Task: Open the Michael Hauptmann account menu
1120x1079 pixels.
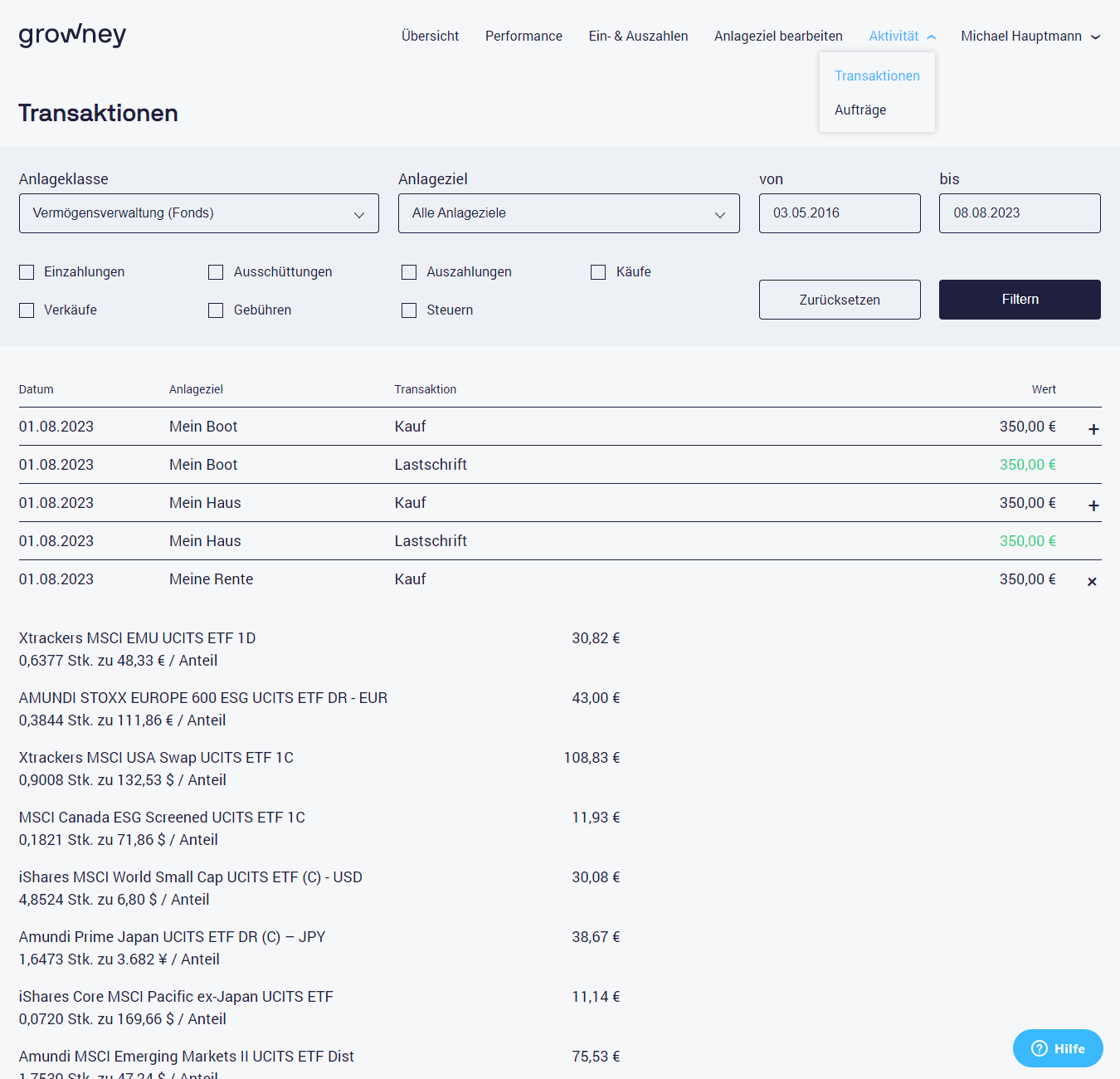Action: (x=1030, y=37)
